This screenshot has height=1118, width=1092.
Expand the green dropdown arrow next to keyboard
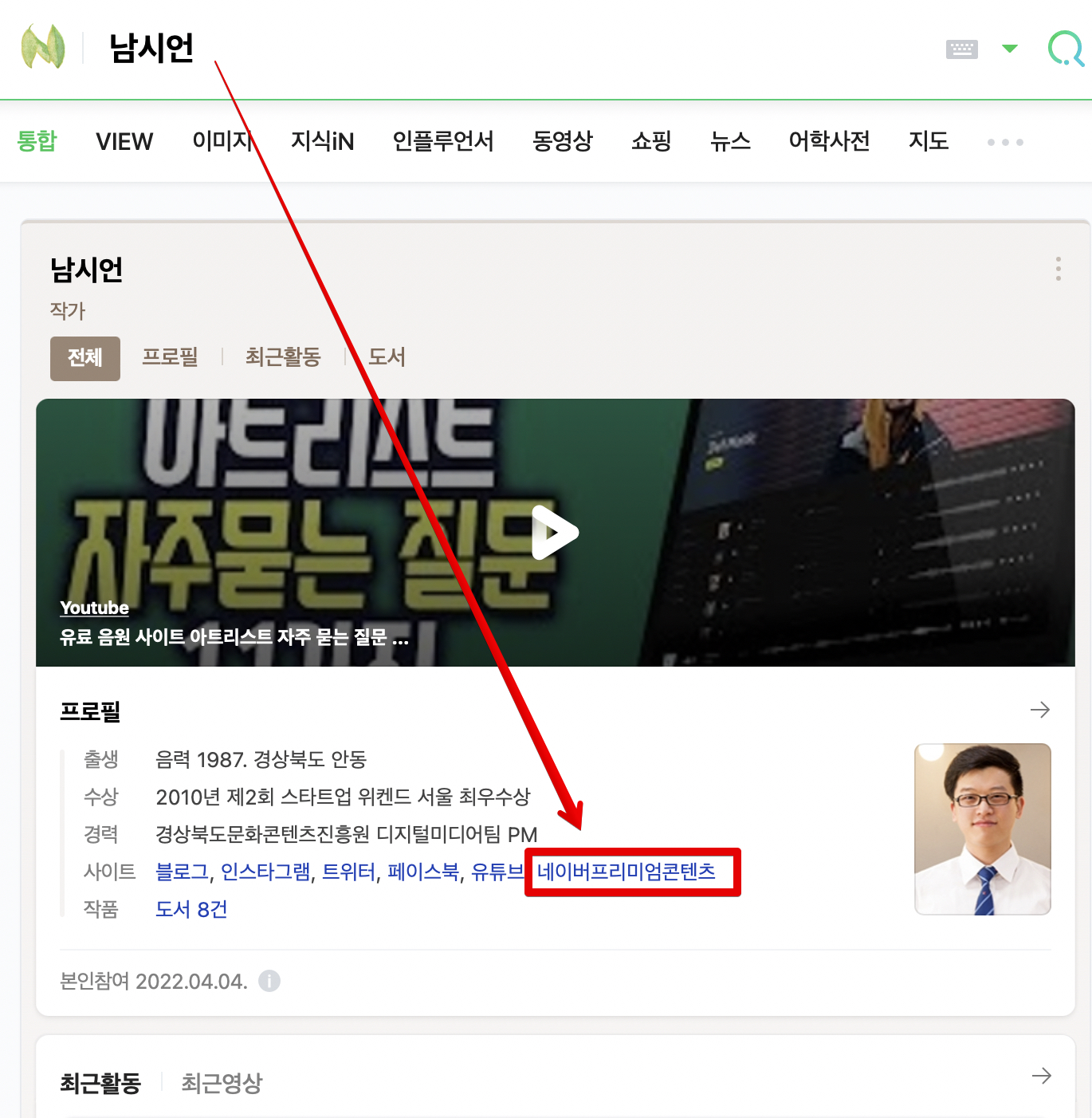(x=1009, y=49)
